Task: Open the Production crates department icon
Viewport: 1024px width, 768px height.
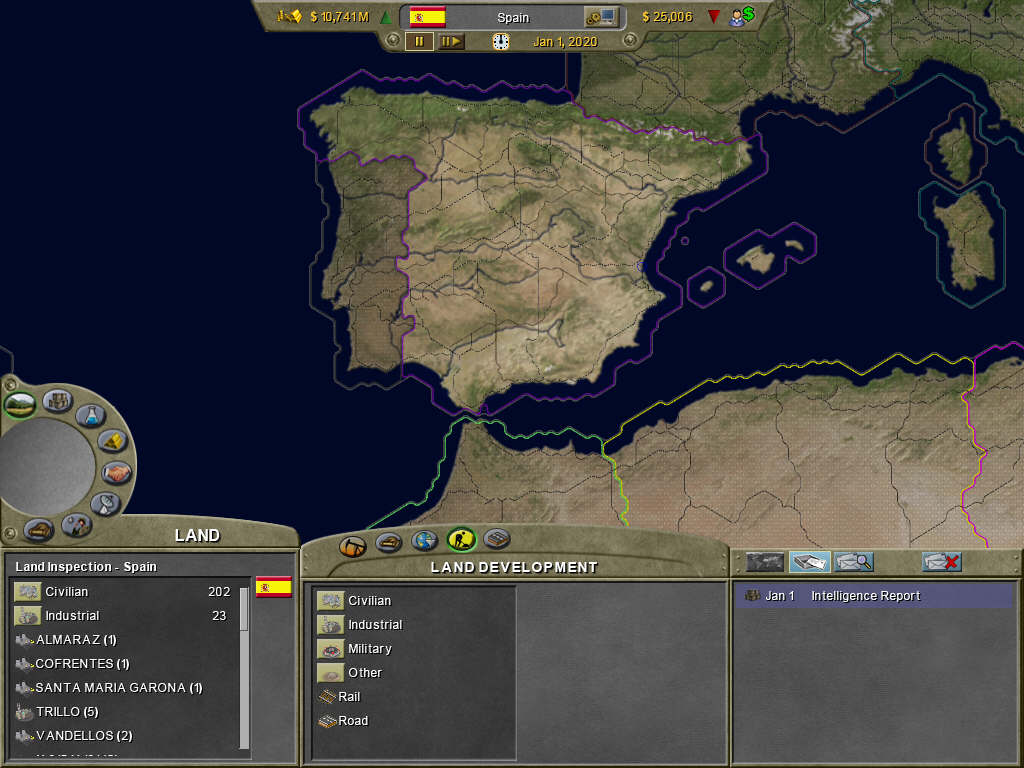Action: pos(57,402)
